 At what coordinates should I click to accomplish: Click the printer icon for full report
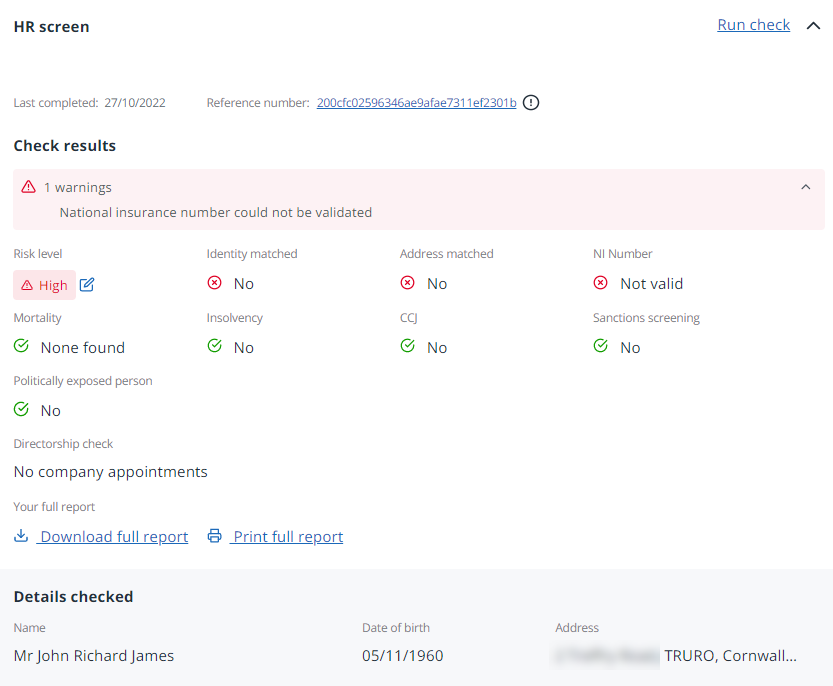pyautogui.click(x=214, y=536)
